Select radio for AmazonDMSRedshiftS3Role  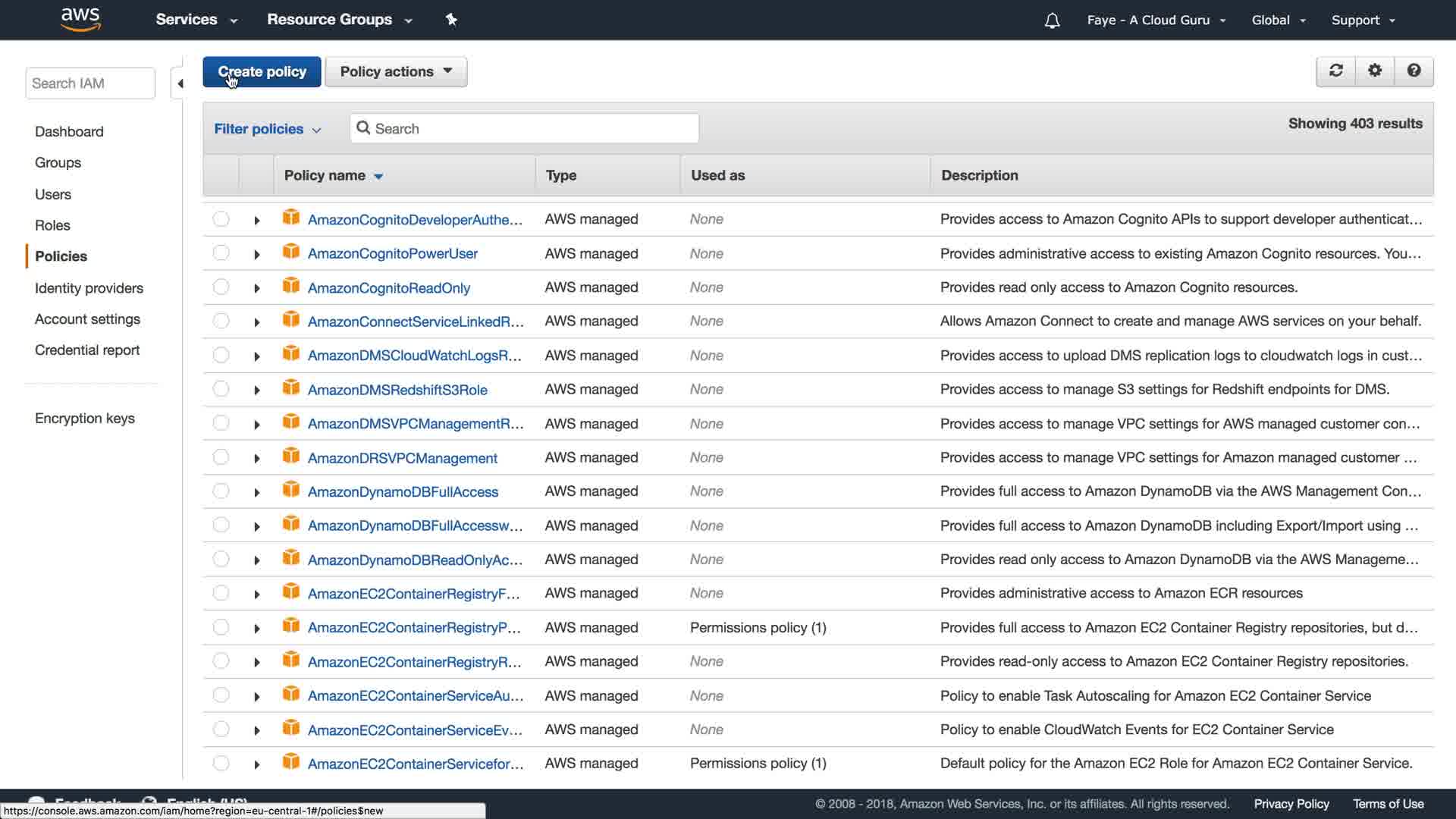[x=221, y=389]
